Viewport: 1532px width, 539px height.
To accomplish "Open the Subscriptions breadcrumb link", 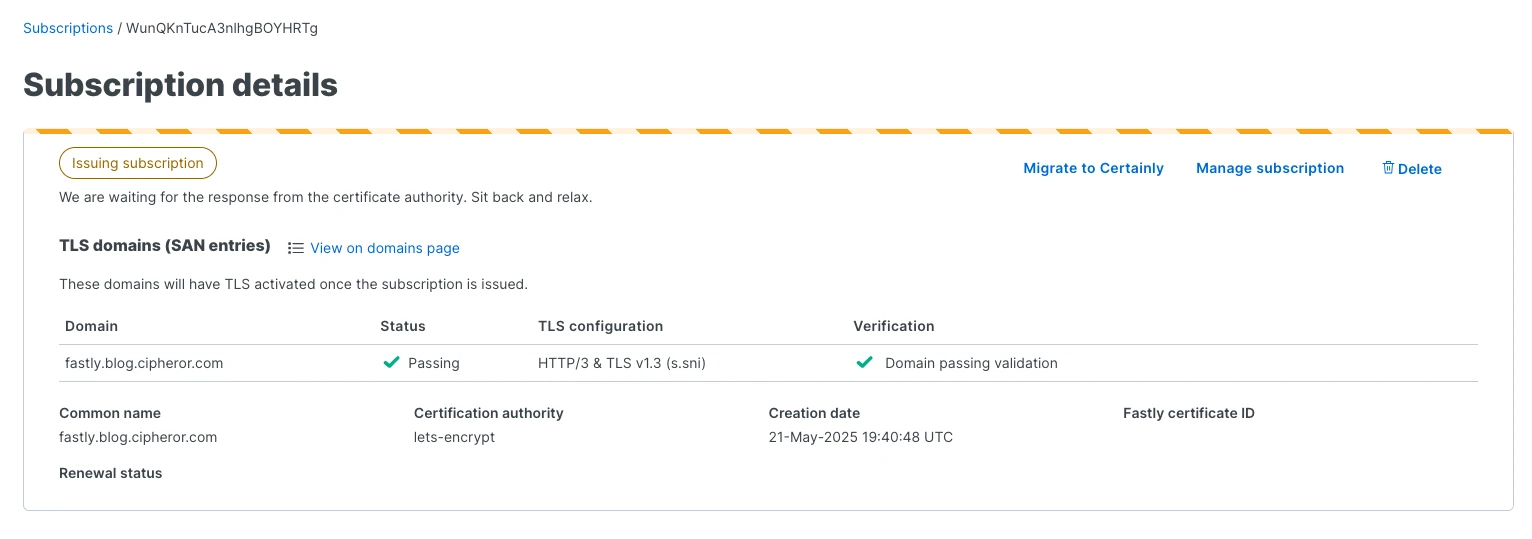I will click(68, 28).
